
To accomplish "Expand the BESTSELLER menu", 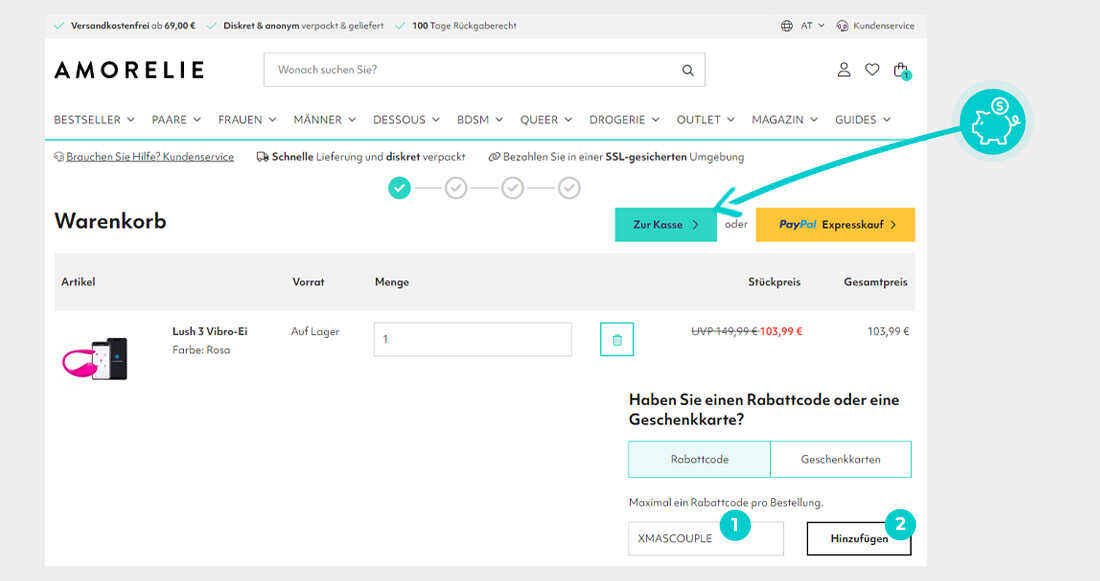I will coord(94,120).
